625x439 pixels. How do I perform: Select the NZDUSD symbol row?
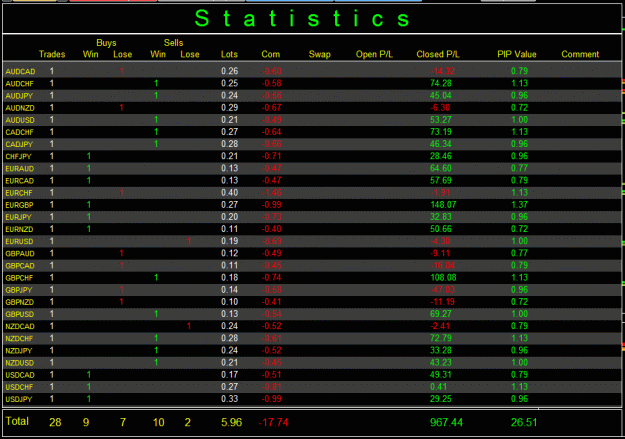click(312, 363)
